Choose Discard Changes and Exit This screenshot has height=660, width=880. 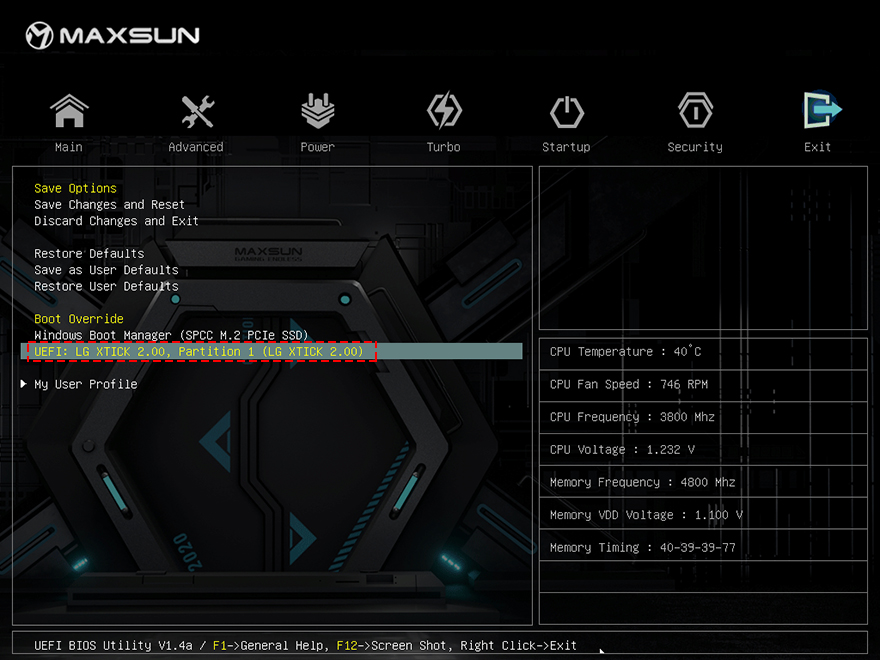click(x=116, y=221)
